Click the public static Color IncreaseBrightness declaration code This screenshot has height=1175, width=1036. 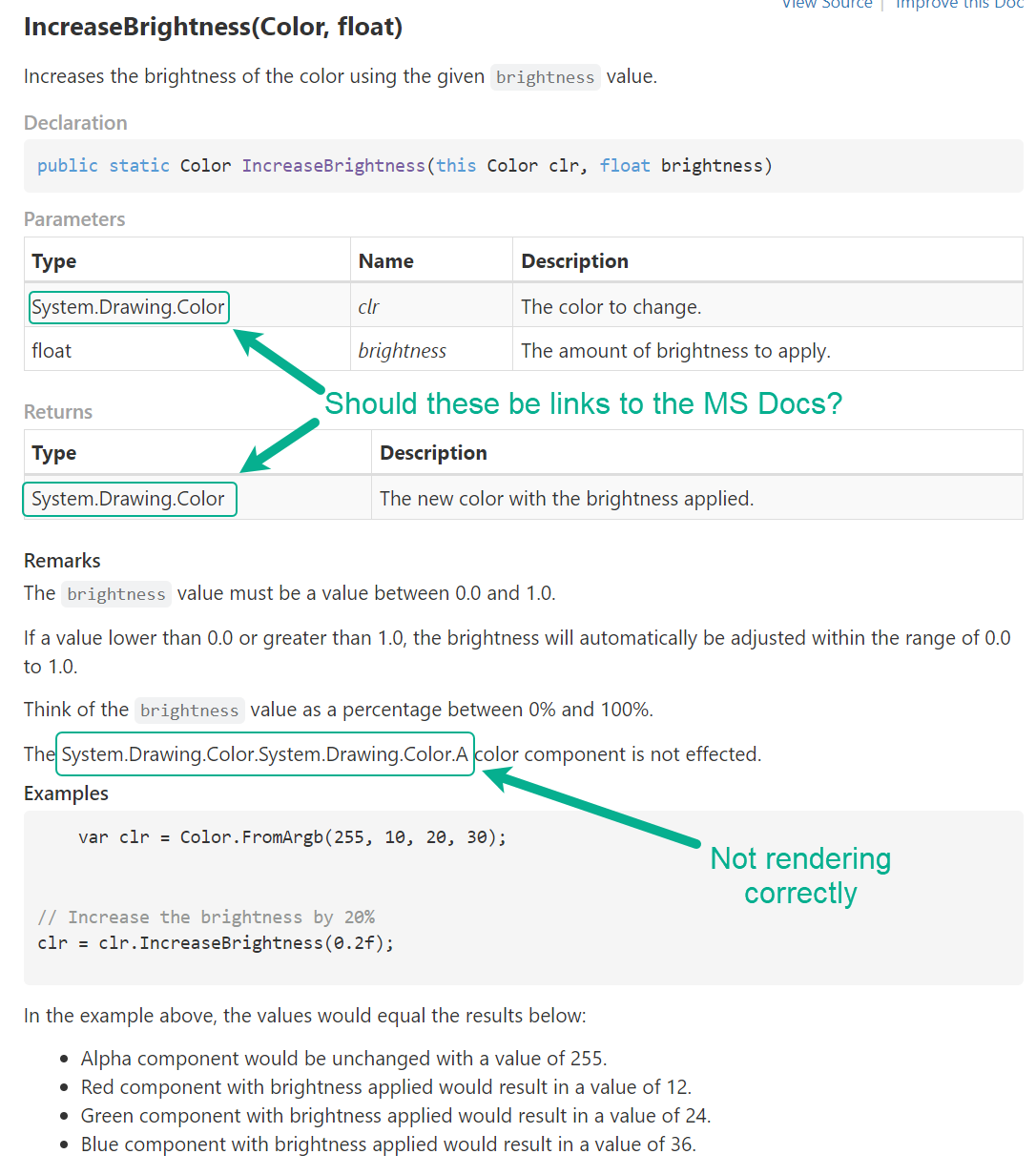pyautogui.click(x=405, y=166)
